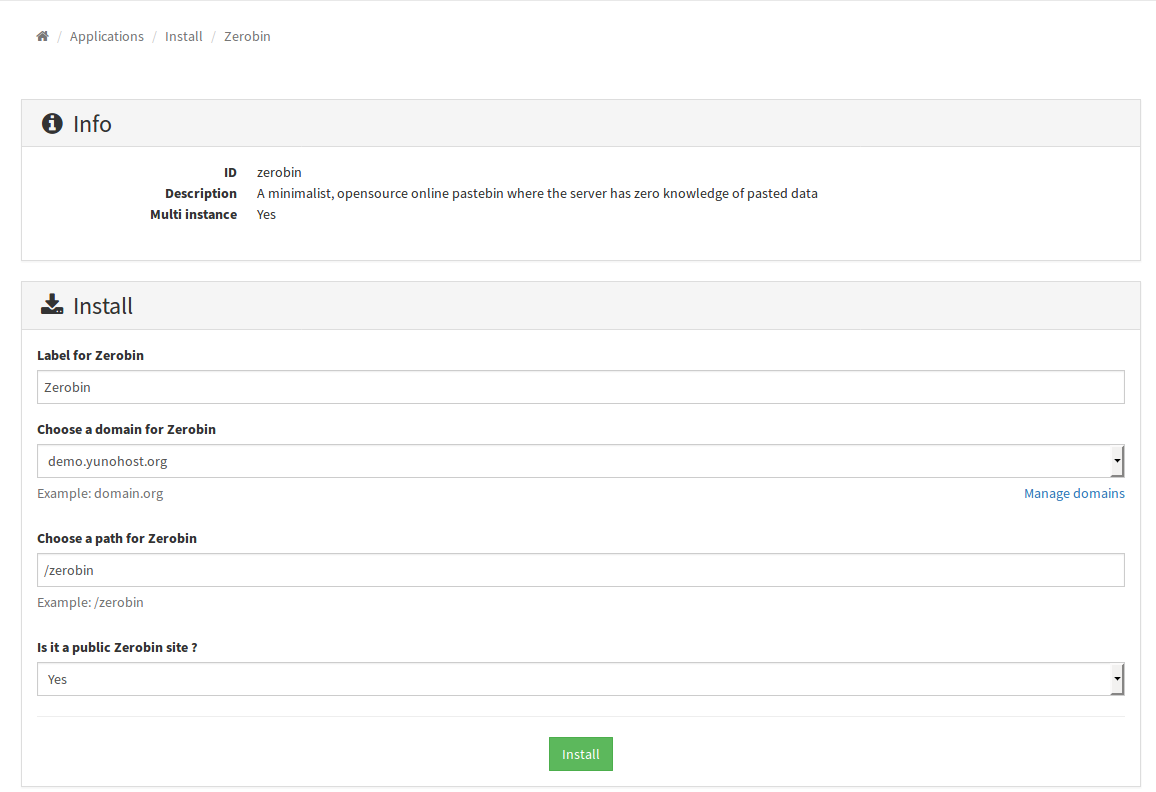This screenshot has height=792, width=1156.
Task: Click Zerobin breadcrumb entry
Action: [x=247, y=36]
